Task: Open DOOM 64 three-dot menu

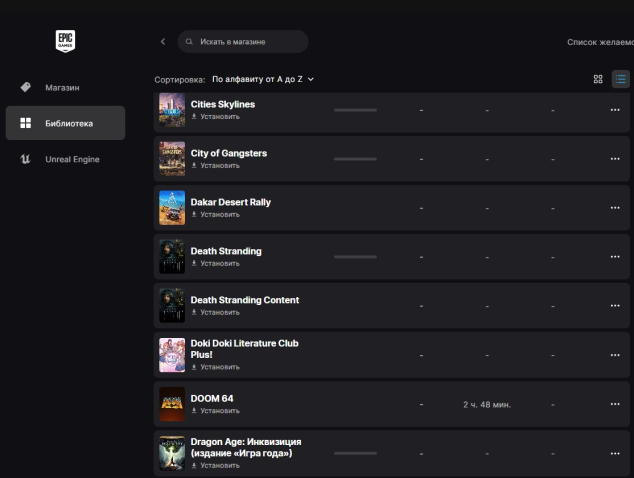Action: coord(615,404)
